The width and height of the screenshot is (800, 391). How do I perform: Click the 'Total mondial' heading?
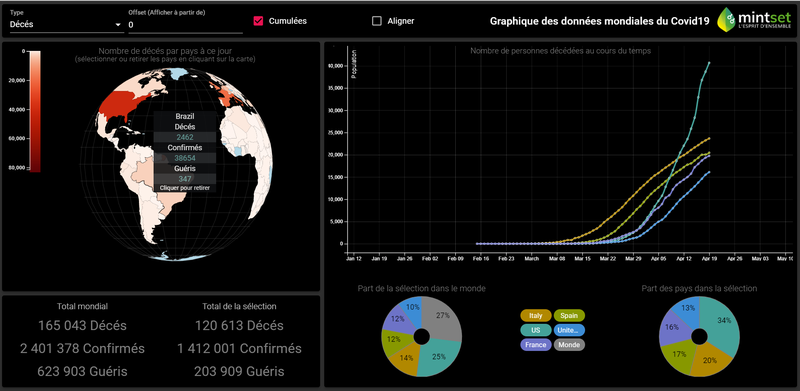(82, 306)
